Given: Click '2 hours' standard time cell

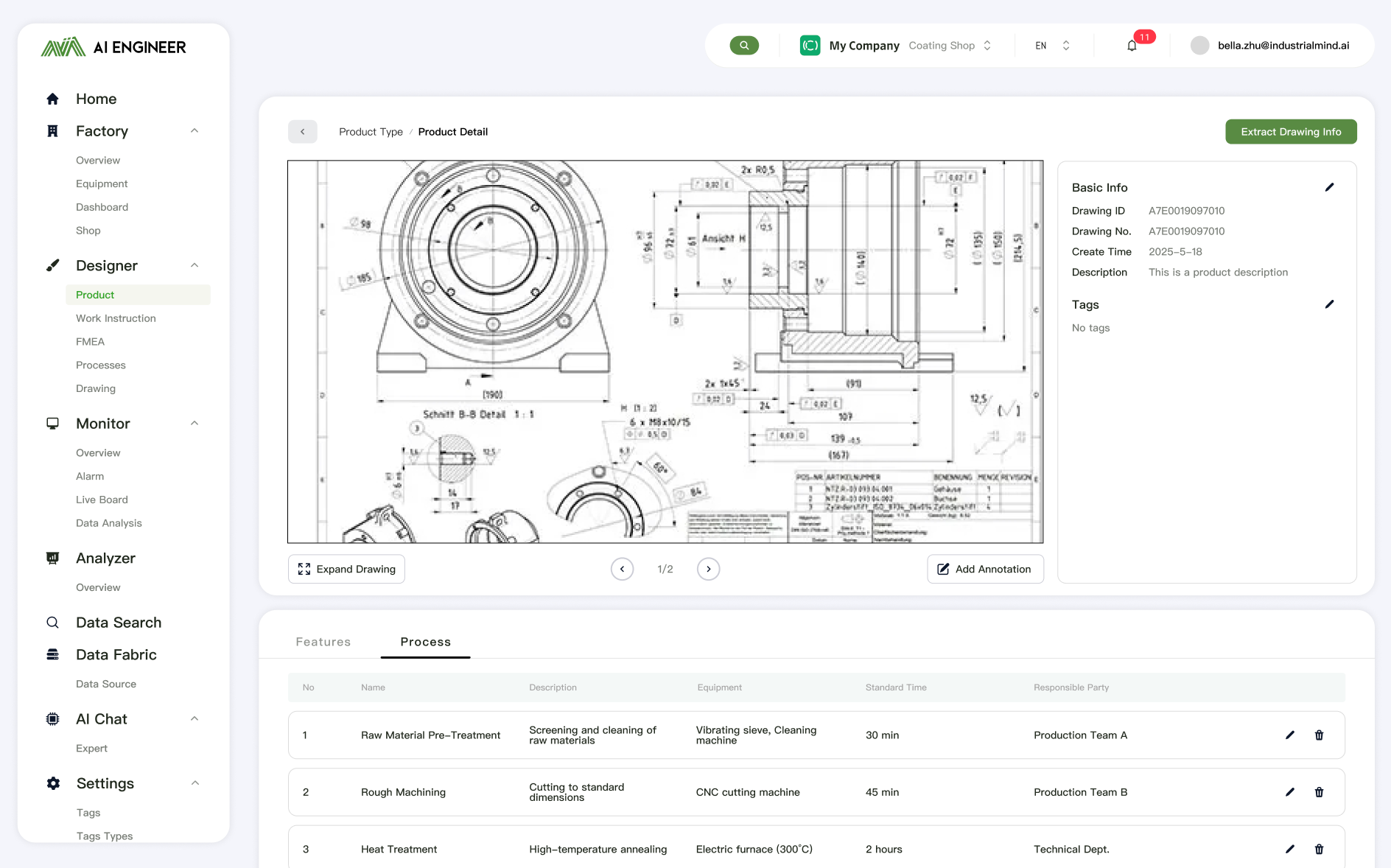Looking at the screenshot, I should 884,850.
